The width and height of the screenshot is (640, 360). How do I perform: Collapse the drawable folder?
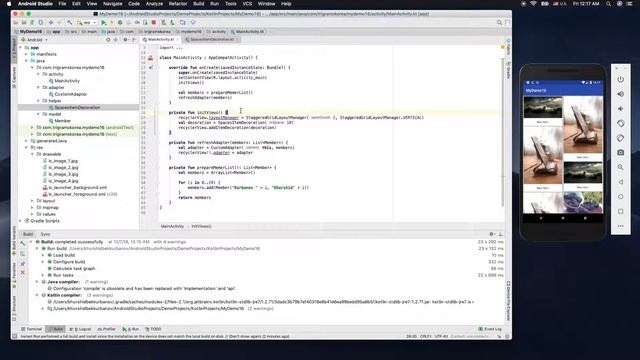tap(32, 154)
